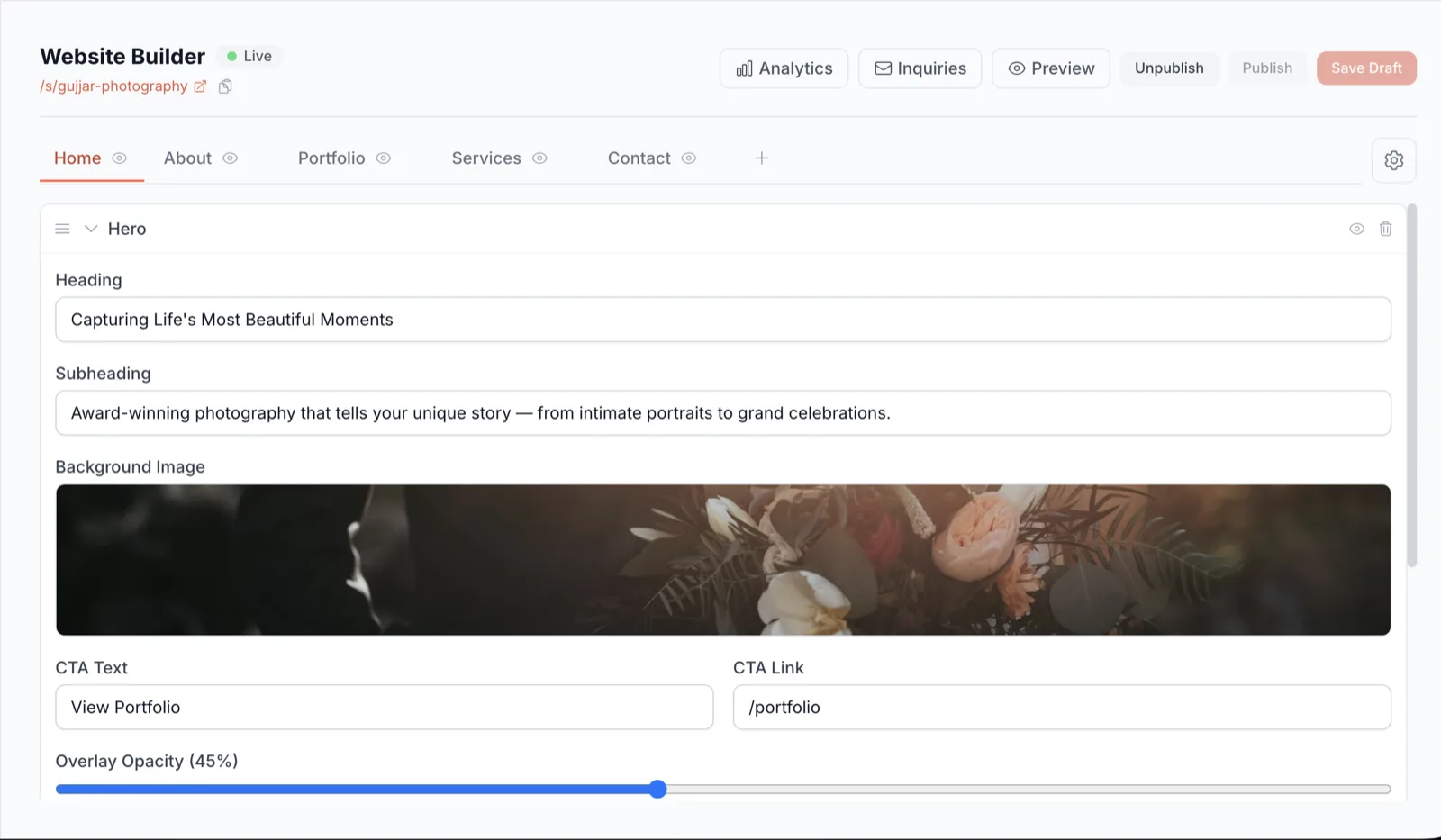1441x840 pixels.
Task: Open Analytics via the bar chart icon
Action: click(742, 68)
